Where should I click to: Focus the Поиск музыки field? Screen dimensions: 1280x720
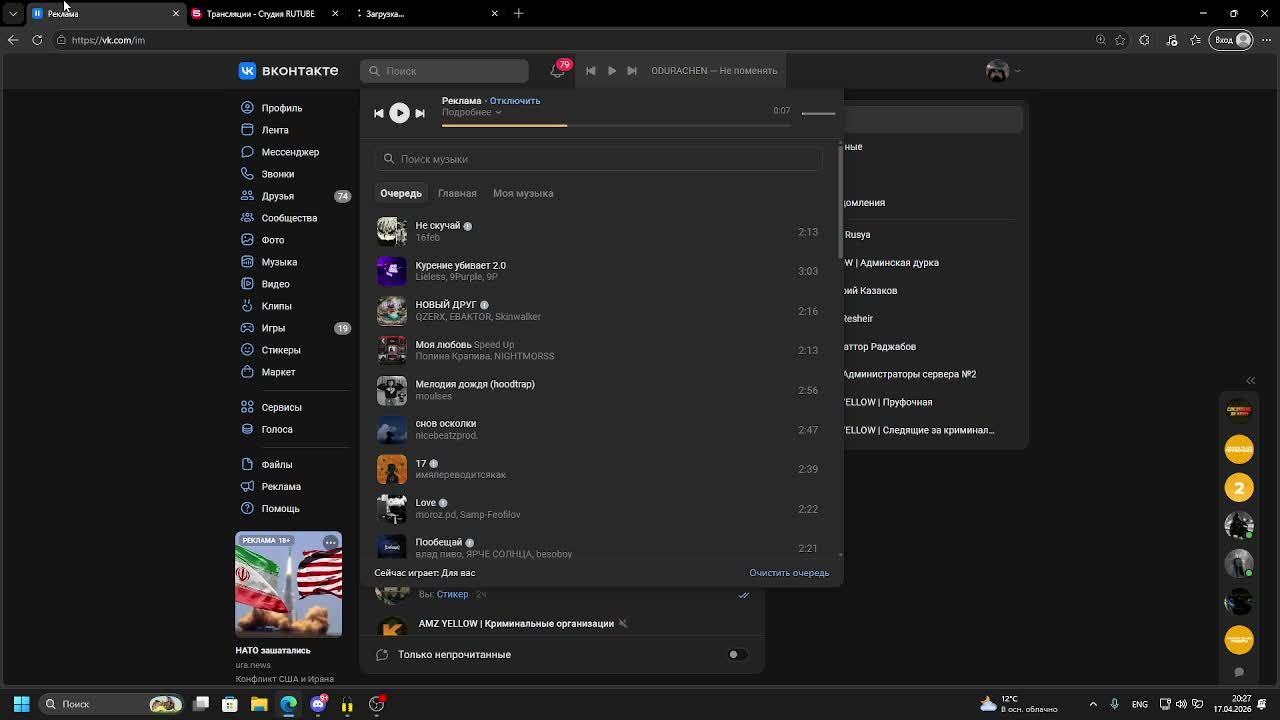[599, 159]
